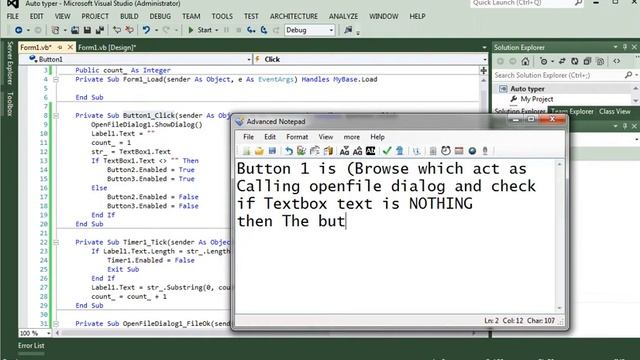Click the decrease font size icon in Advanced Notepad
Screen dimensions: 640x360
click(x=344, y=151)
